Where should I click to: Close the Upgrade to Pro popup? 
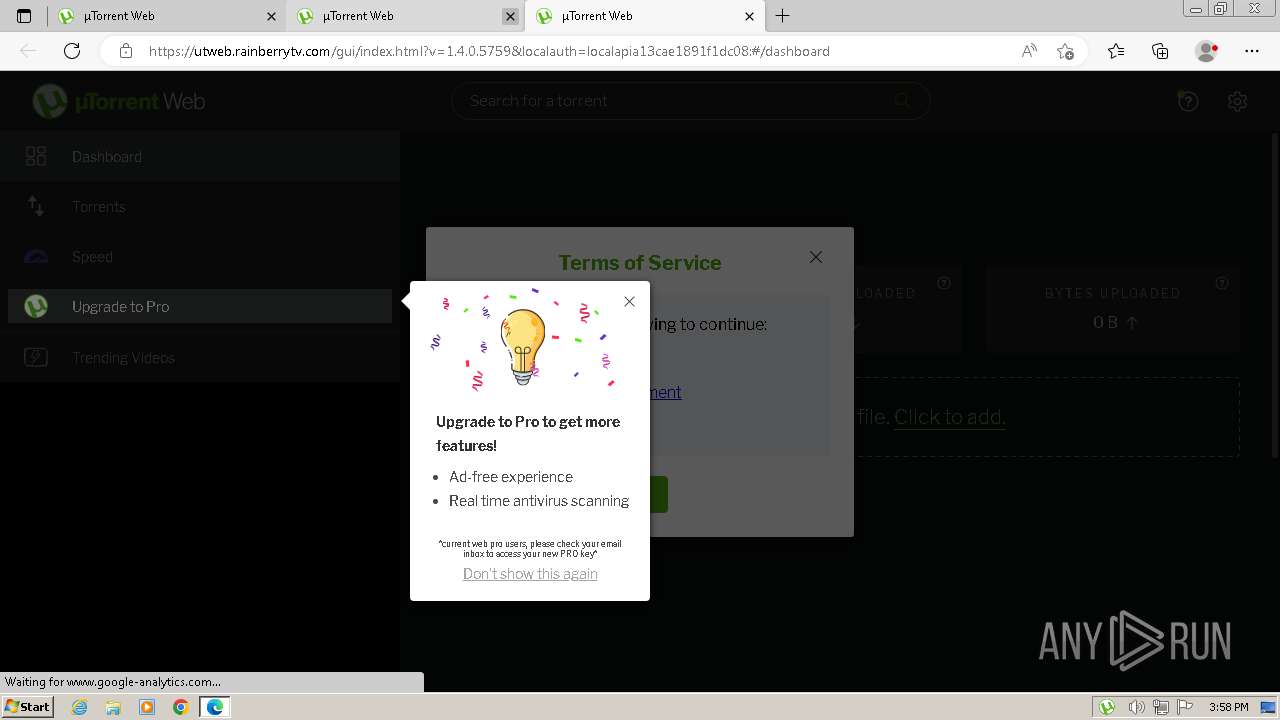(x=629, y=301)
